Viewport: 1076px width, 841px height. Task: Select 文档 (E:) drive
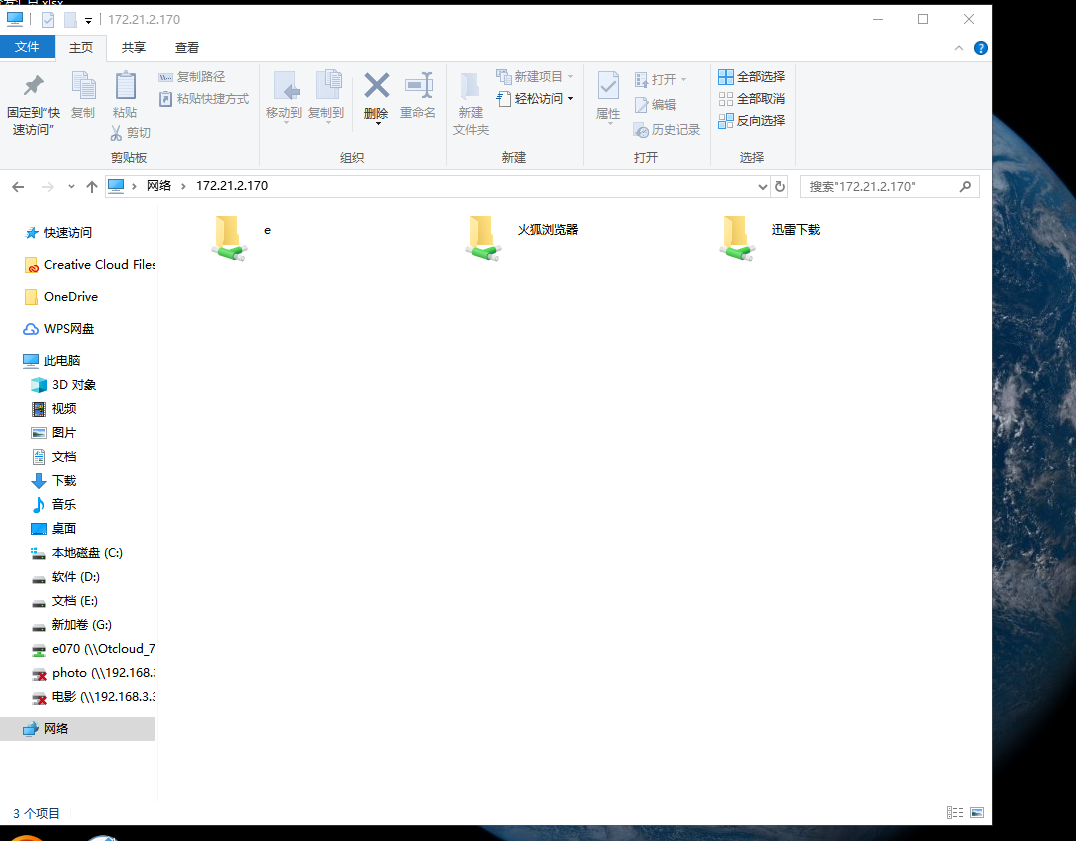[x=65, y=601]
